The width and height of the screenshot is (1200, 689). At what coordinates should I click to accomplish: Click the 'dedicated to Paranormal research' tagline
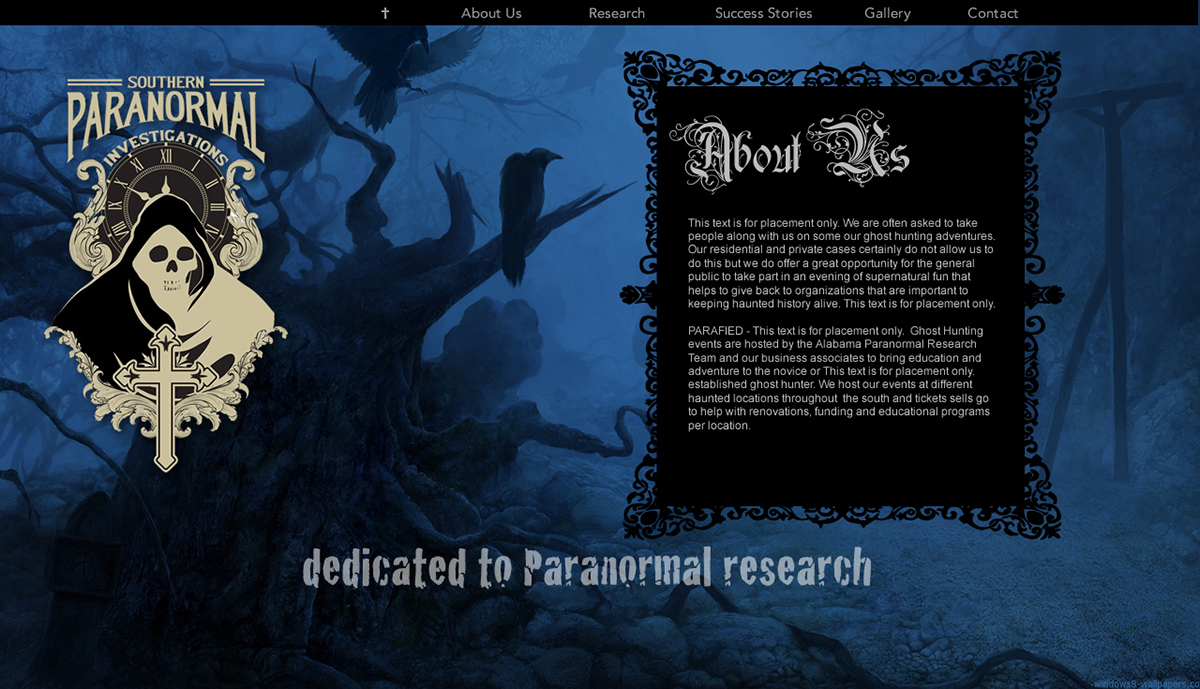[x=588, y=567]
